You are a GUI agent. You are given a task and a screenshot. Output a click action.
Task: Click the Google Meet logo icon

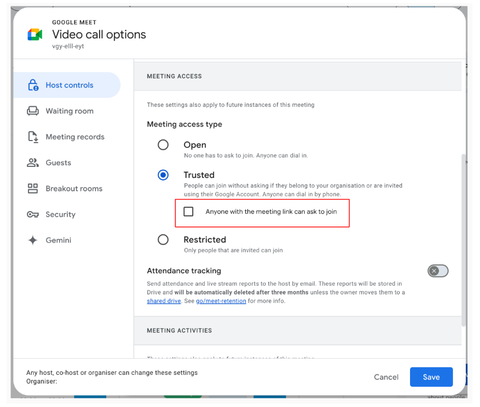pos(35,34)
